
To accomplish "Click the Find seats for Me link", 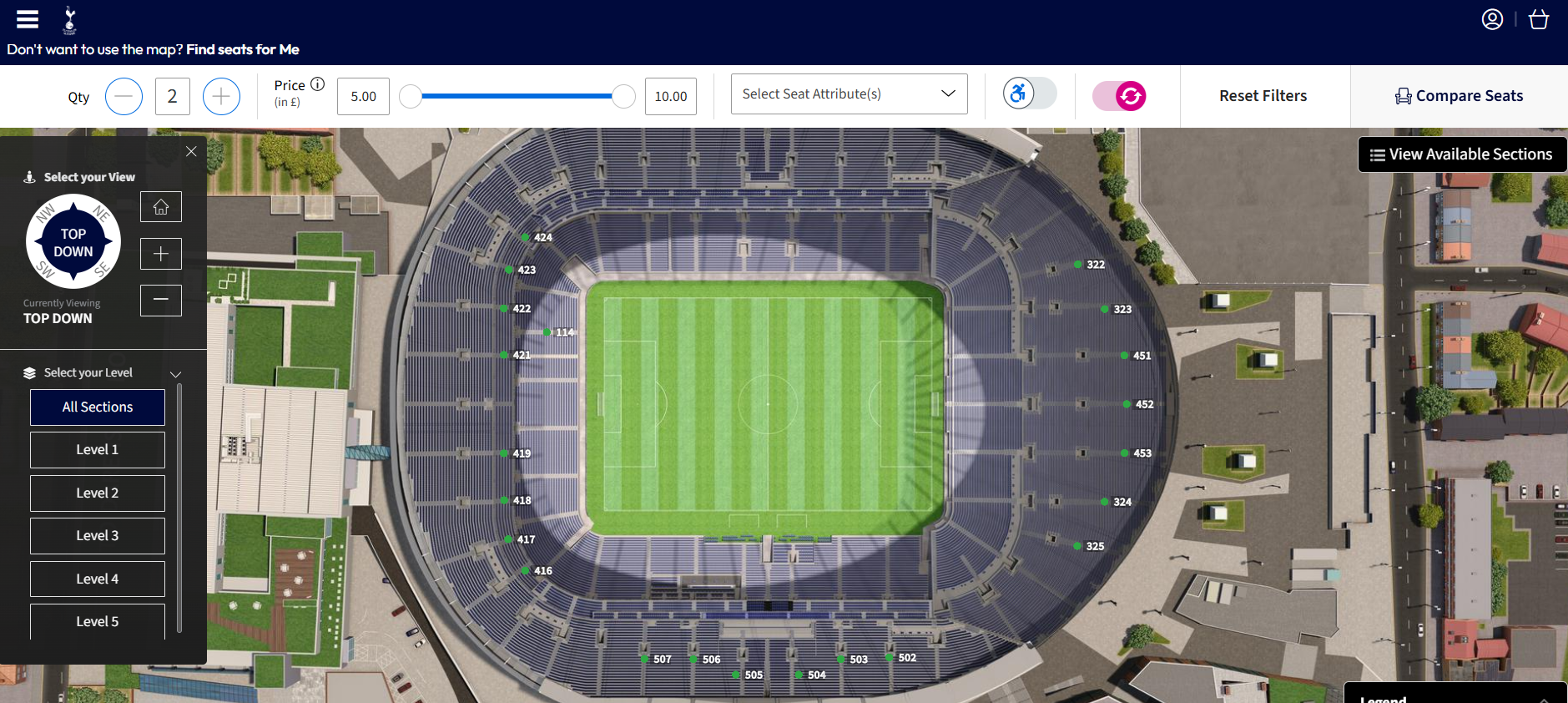I will (242, 50).
